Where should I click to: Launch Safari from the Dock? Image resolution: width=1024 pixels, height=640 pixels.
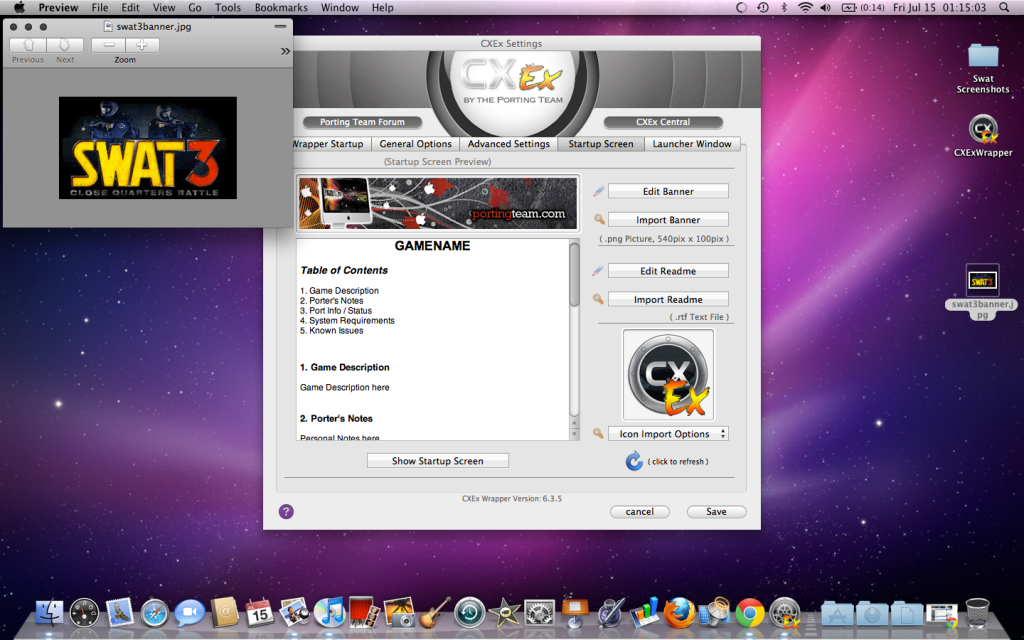coord(155,613)
